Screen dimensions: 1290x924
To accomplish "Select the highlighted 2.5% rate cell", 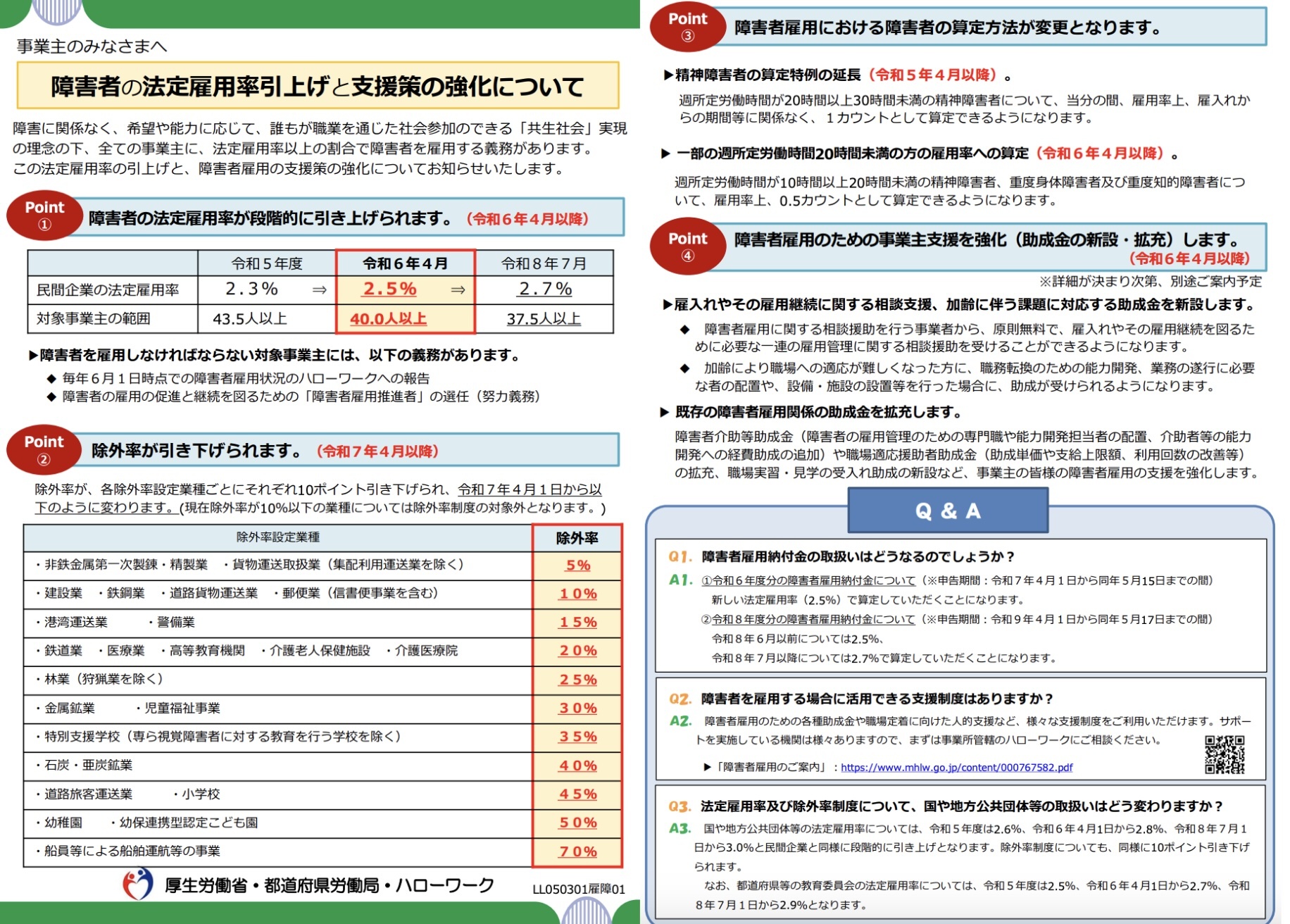I will pos(390,289).
